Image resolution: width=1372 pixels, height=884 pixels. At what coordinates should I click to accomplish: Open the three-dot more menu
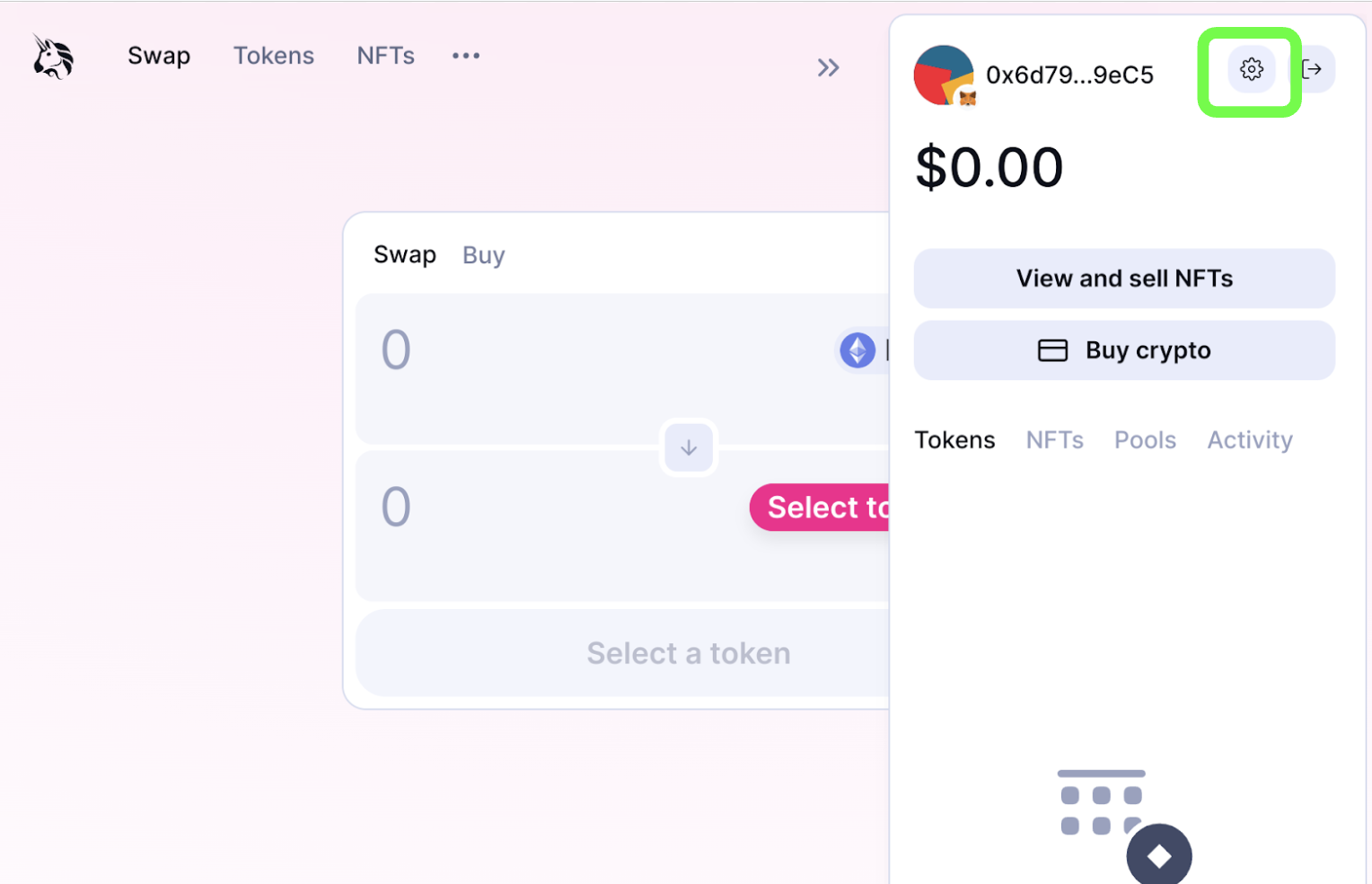point(466,56)
